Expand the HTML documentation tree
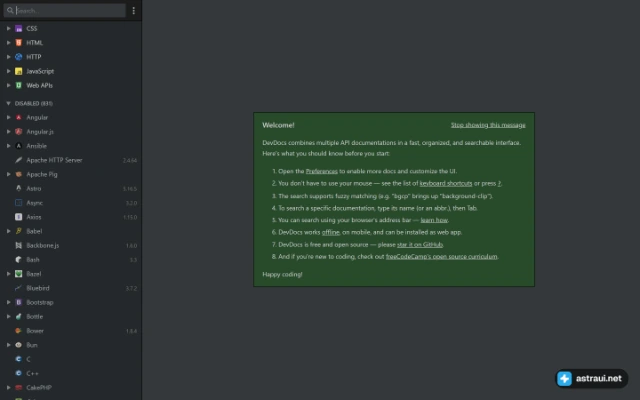This screenshot has height=400, width=640. [8, 42]
